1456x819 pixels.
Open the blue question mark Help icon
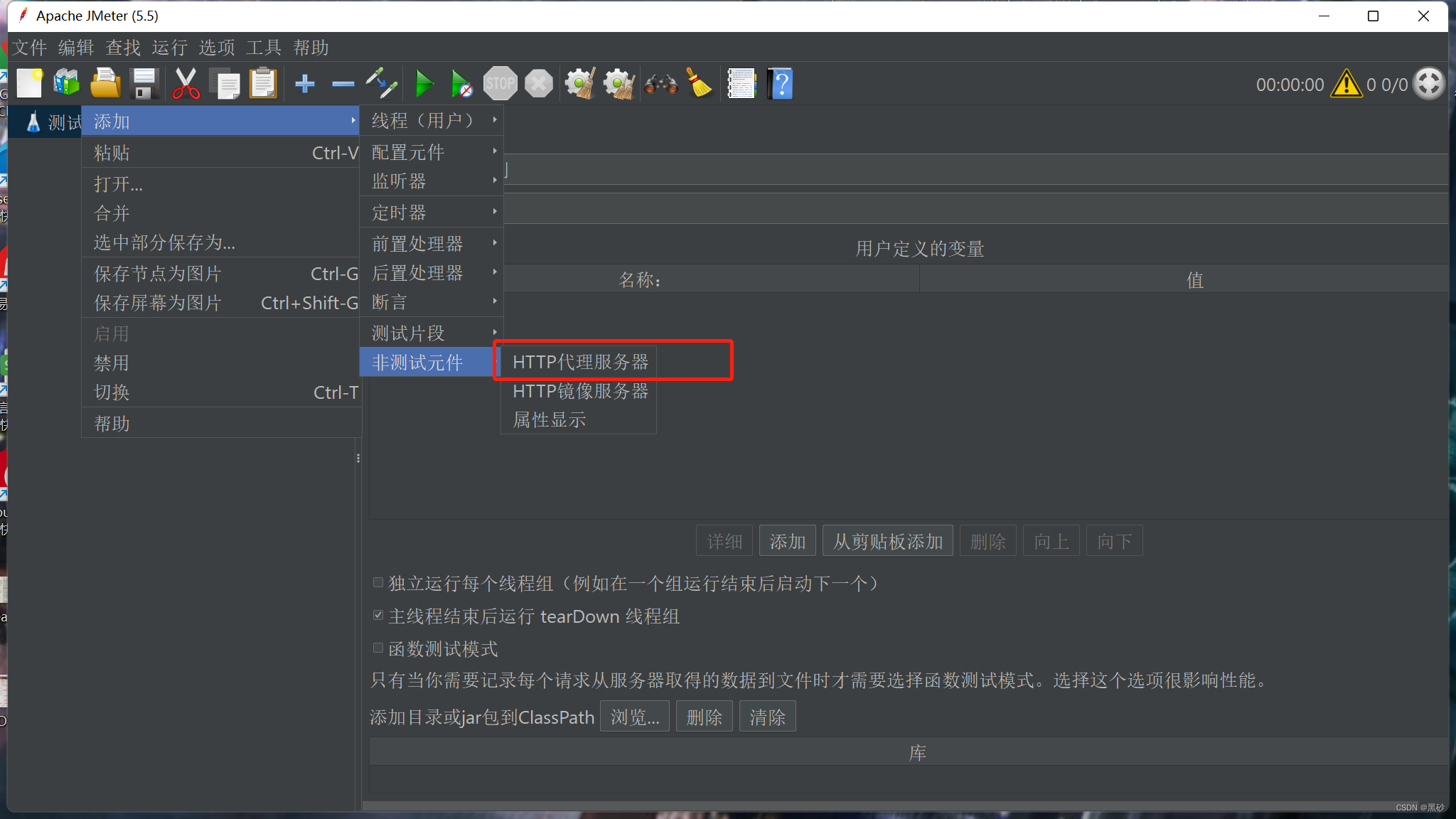click(x=780, y=84)
